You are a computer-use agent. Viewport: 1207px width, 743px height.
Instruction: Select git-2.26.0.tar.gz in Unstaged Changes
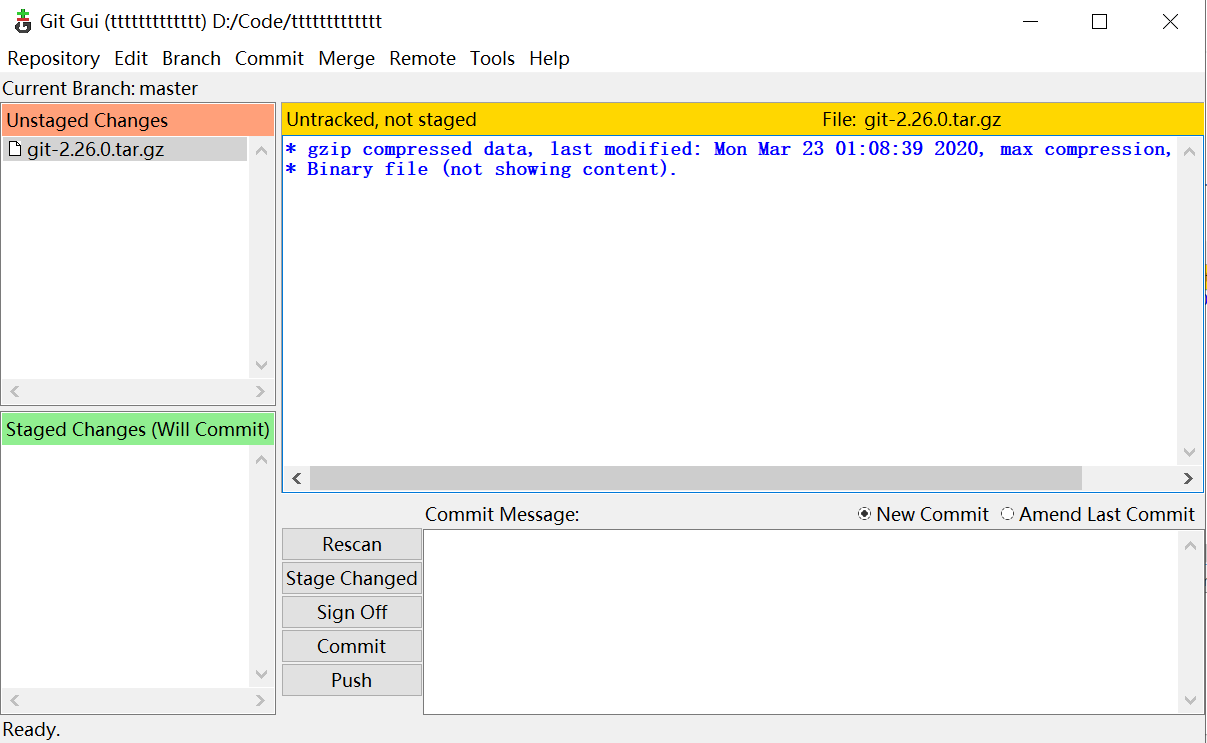click(125, 150)
